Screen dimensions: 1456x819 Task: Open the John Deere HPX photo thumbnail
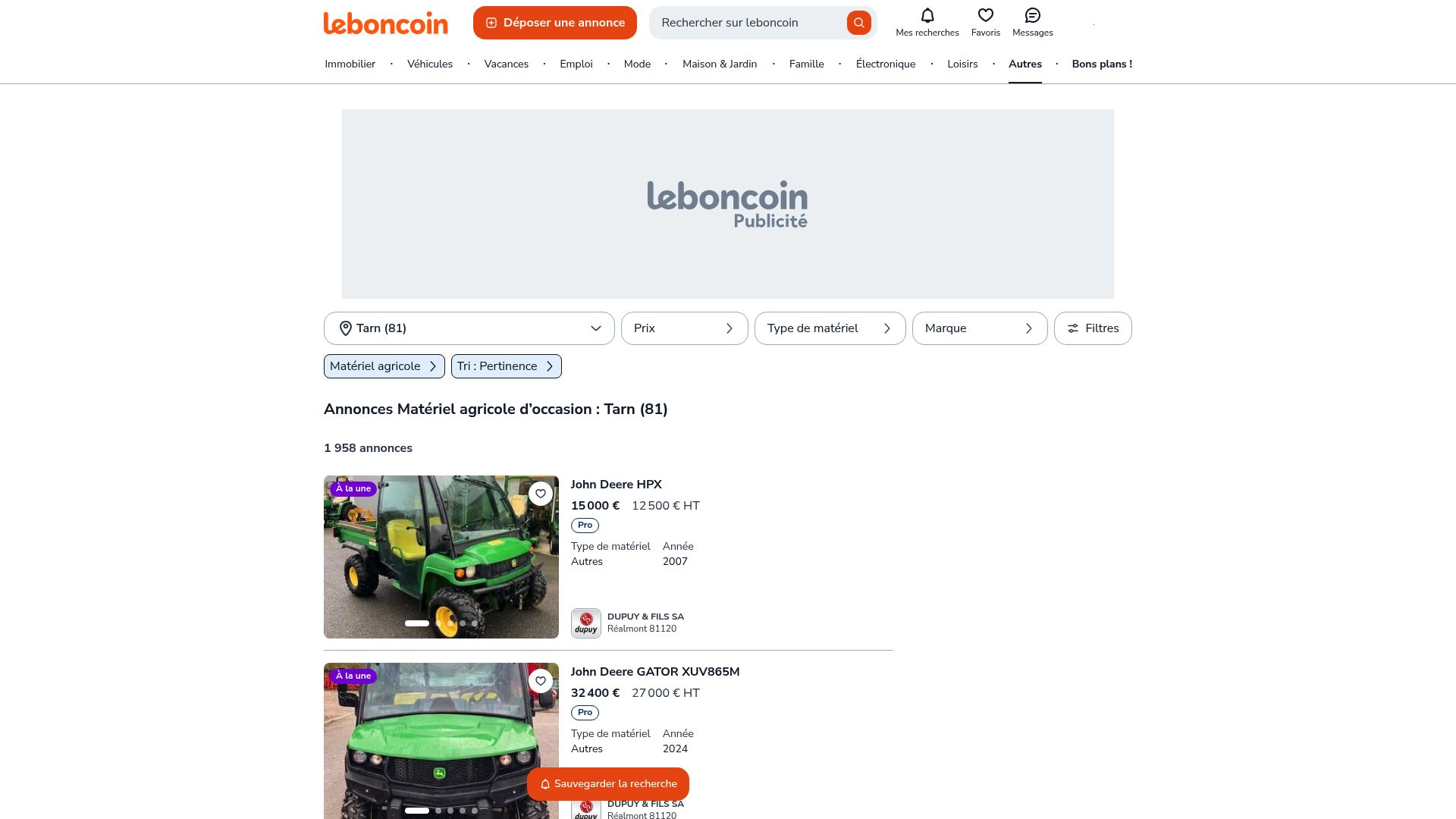point(441,557)
